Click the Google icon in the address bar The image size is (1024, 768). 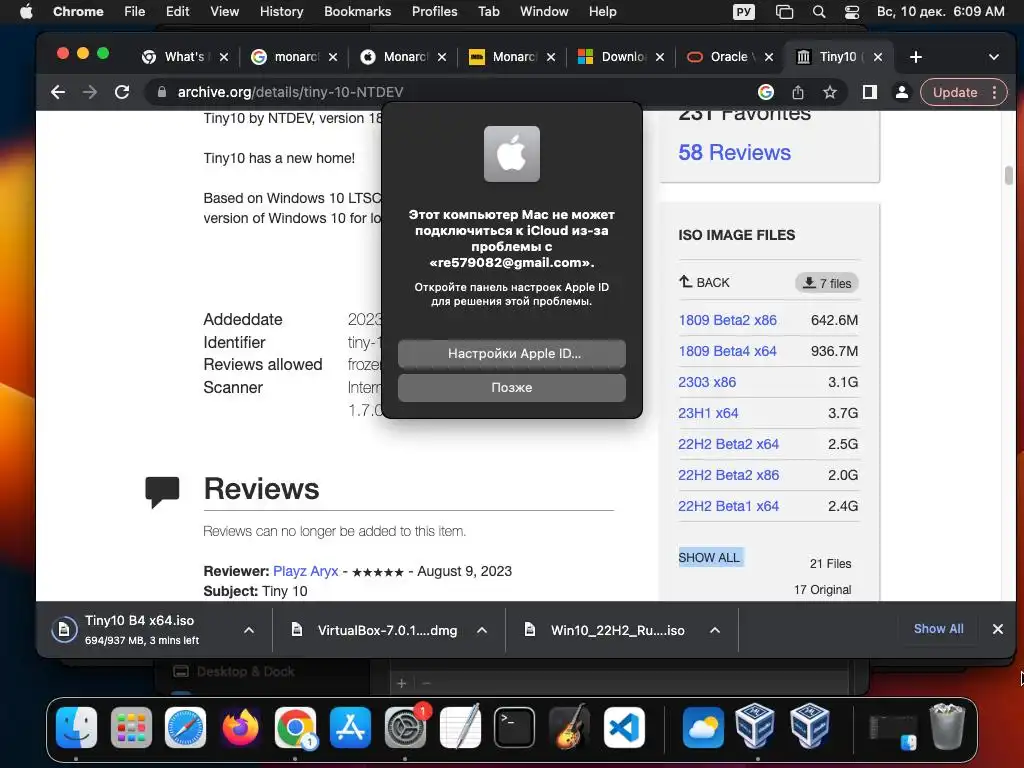[x=765, y=92]
